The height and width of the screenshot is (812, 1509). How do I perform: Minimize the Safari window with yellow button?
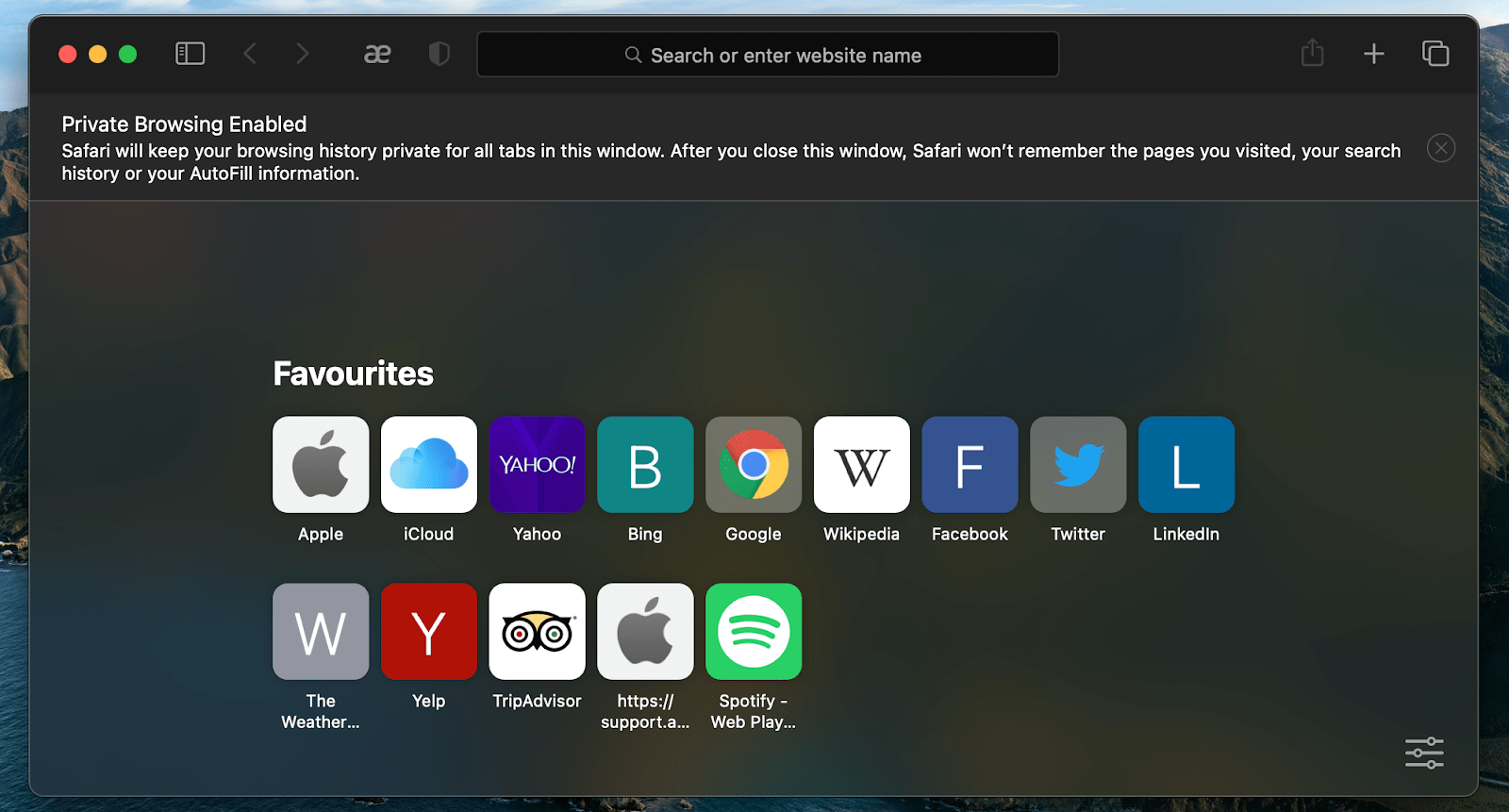(97, 54)
